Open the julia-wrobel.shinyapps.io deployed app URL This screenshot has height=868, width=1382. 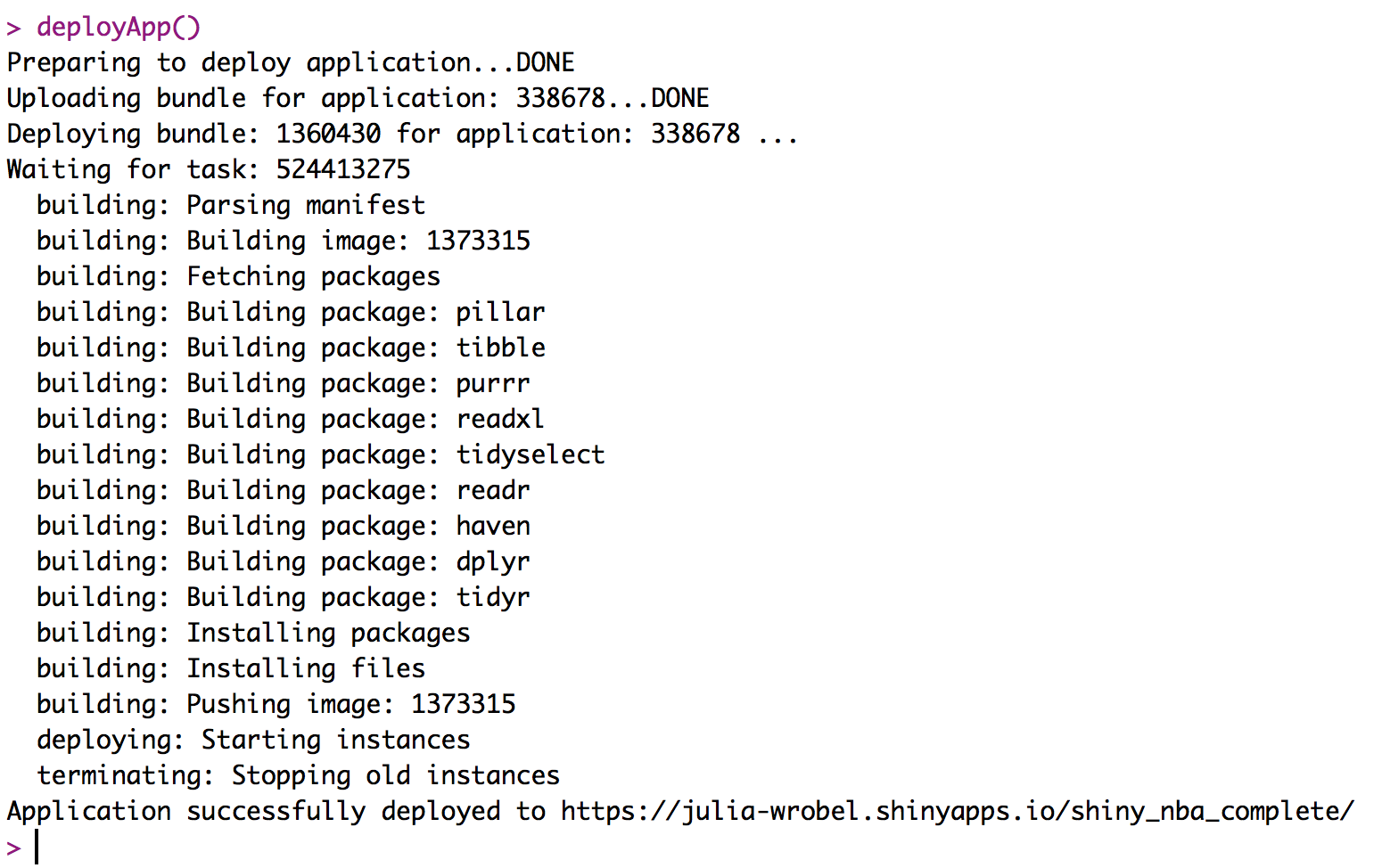[957, 811]
